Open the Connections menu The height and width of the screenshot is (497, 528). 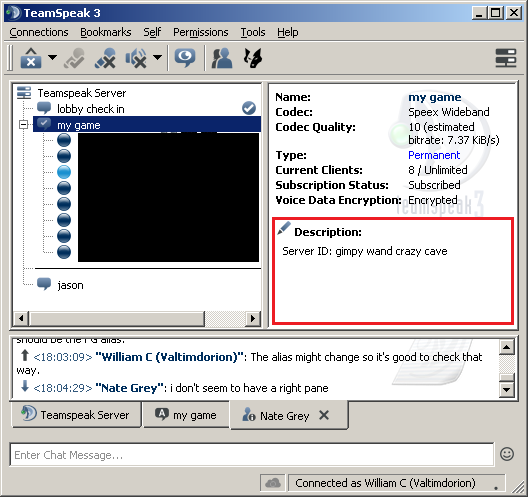[39, 32]
